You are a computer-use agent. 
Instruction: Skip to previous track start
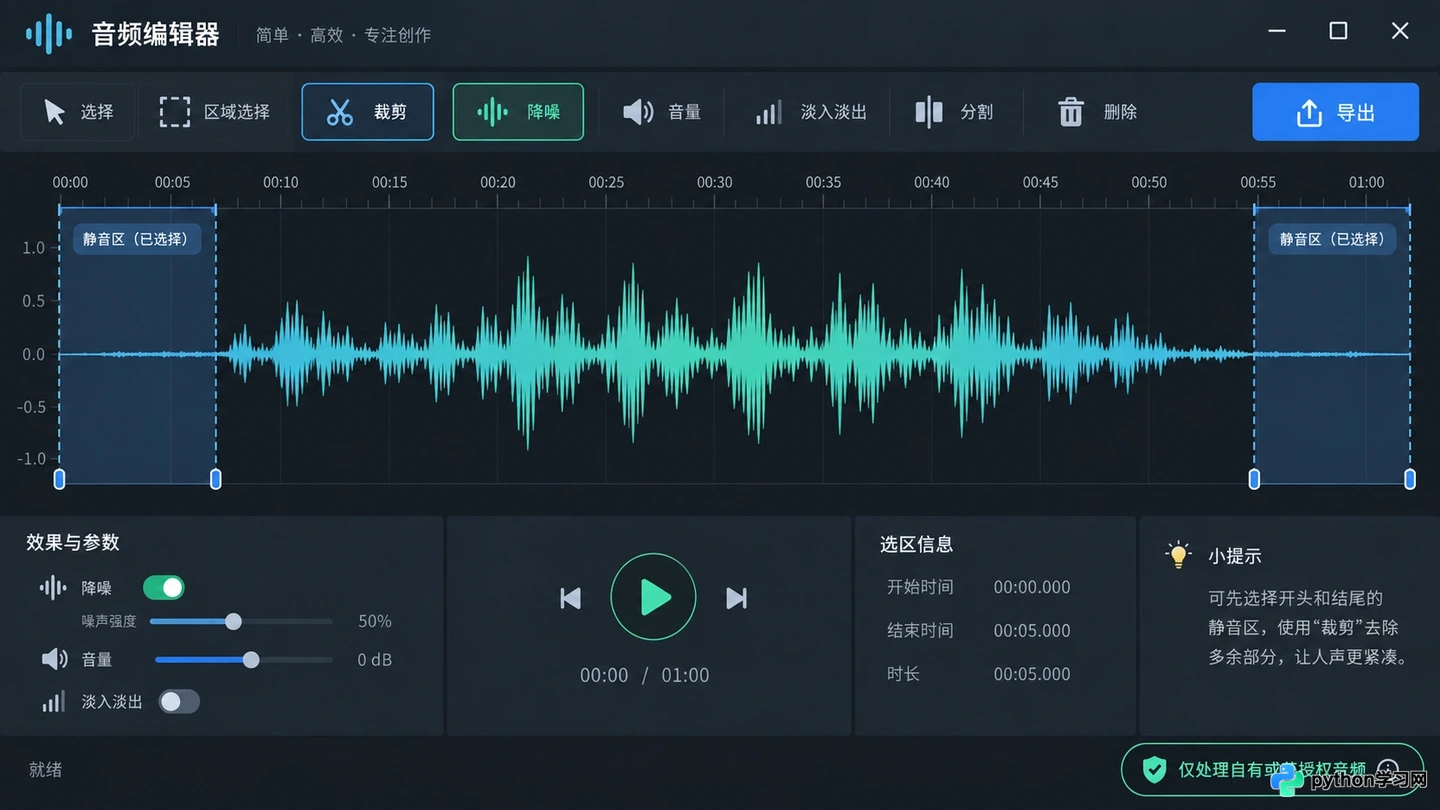click(x=570, y=598)
